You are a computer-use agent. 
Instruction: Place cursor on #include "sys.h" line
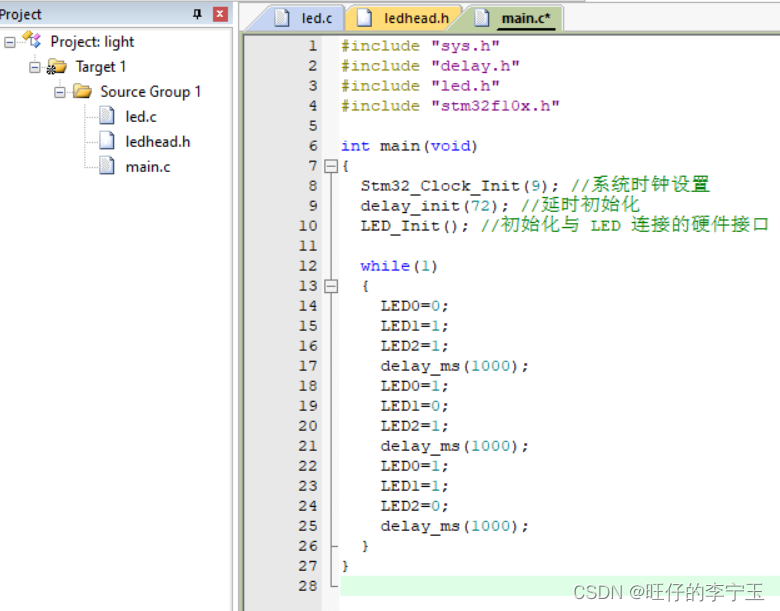(x=420, y=46)
